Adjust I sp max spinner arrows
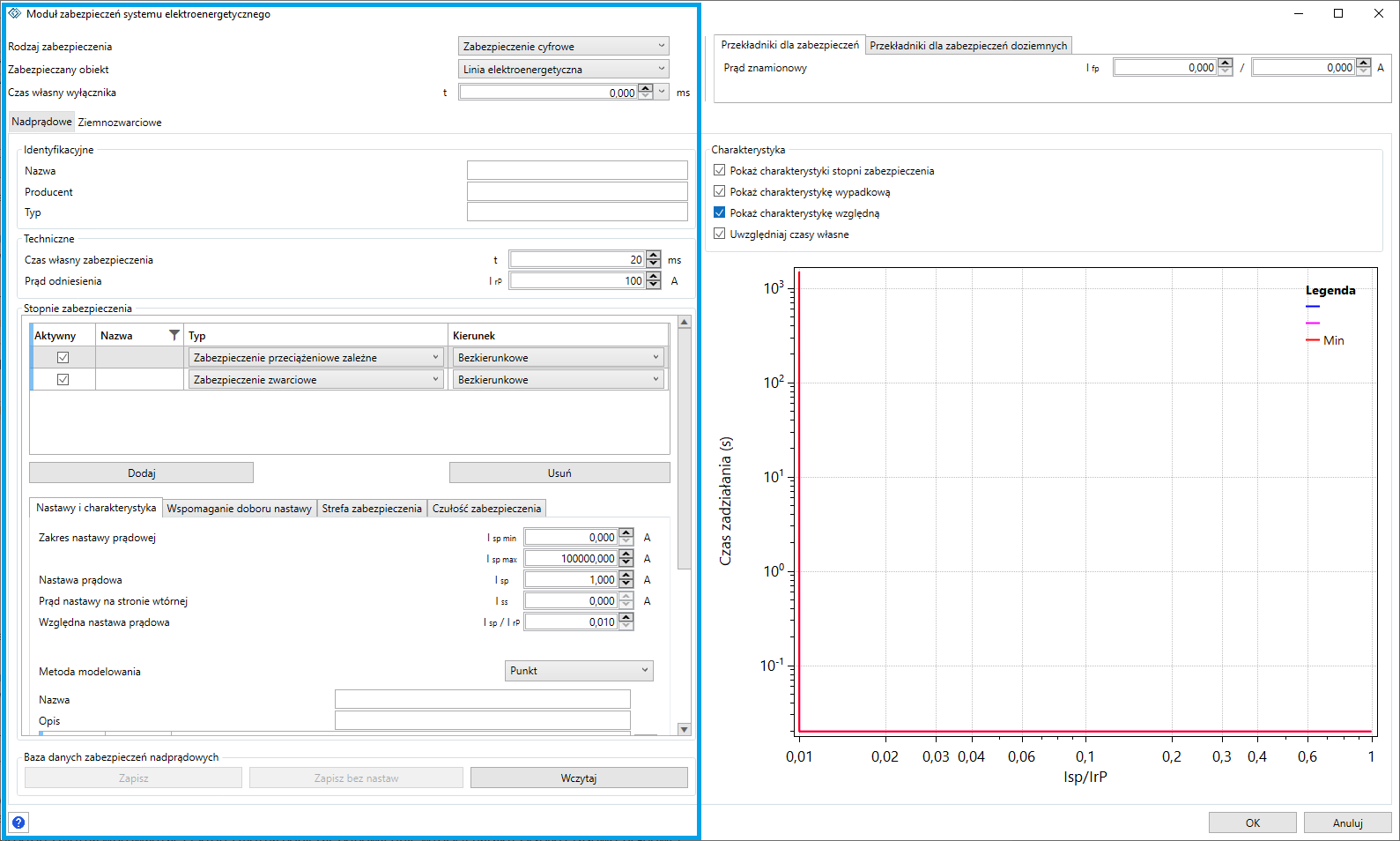This screenshot has width=1400, height=841. 626,558
